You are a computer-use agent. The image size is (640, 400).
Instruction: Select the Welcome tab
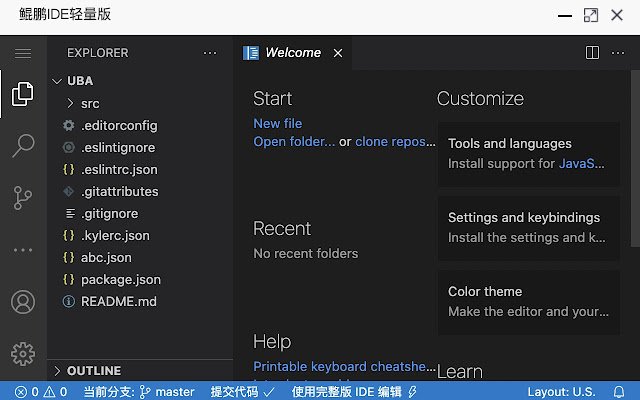point(293,53)
